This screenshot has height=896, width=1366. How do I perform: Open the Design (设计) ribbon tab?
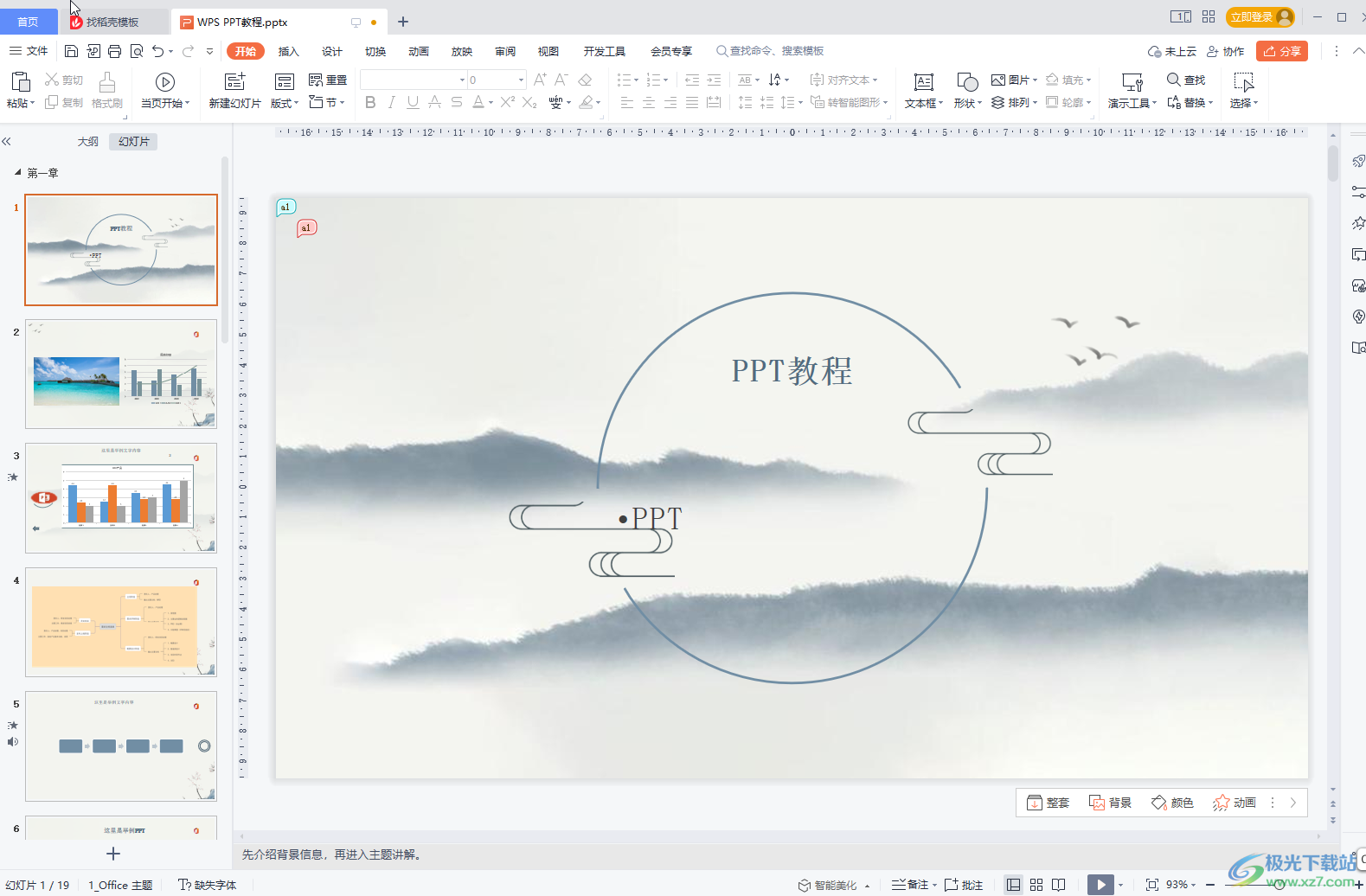click(x=331, y=51)
